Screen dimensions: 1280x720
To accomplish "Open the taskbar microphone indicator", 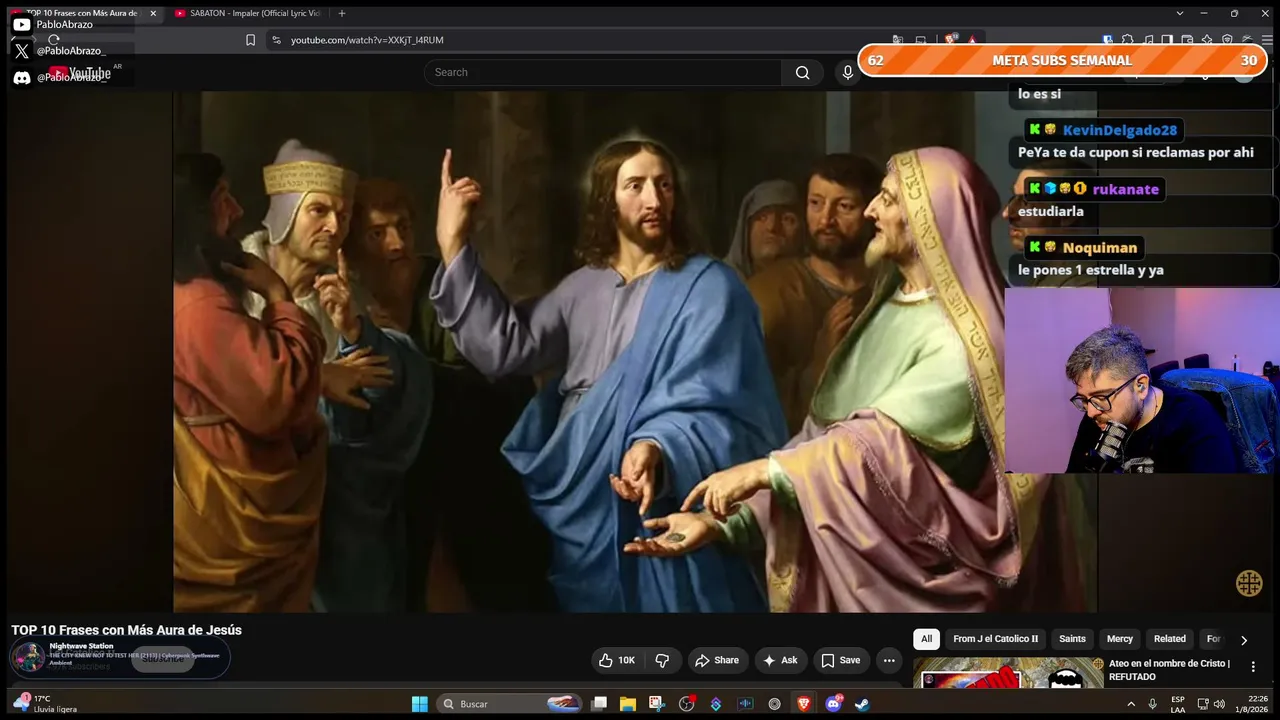I will [1152, 704].
